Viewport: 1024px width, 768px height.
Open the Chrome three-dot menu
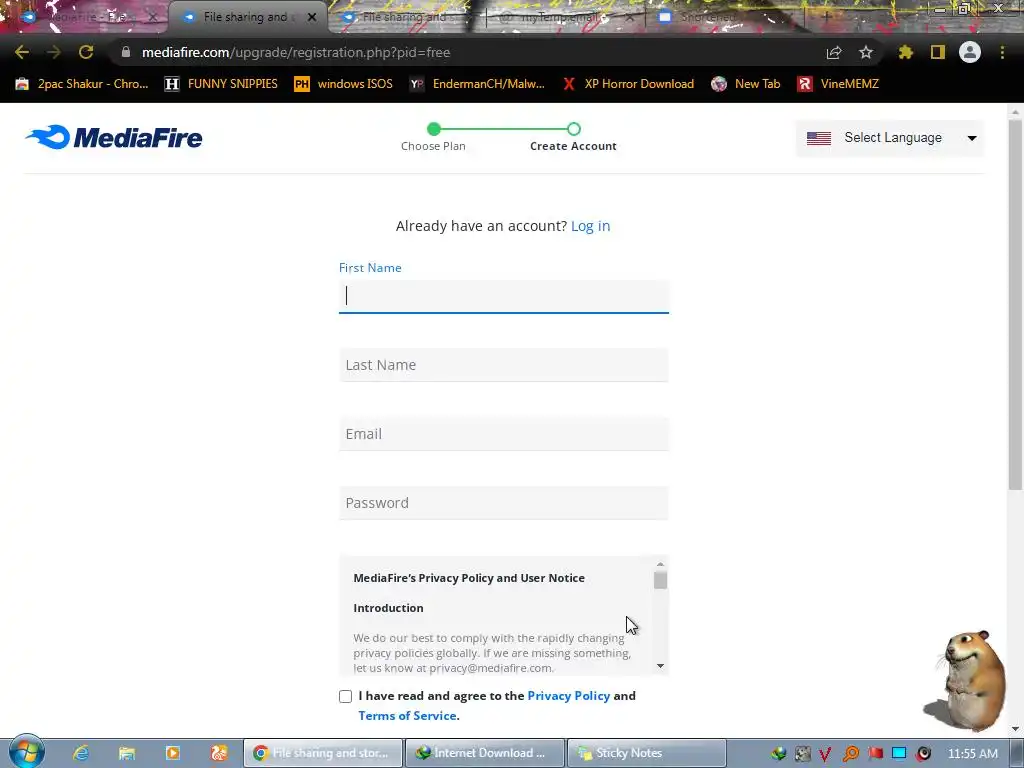click(1002, 52)
